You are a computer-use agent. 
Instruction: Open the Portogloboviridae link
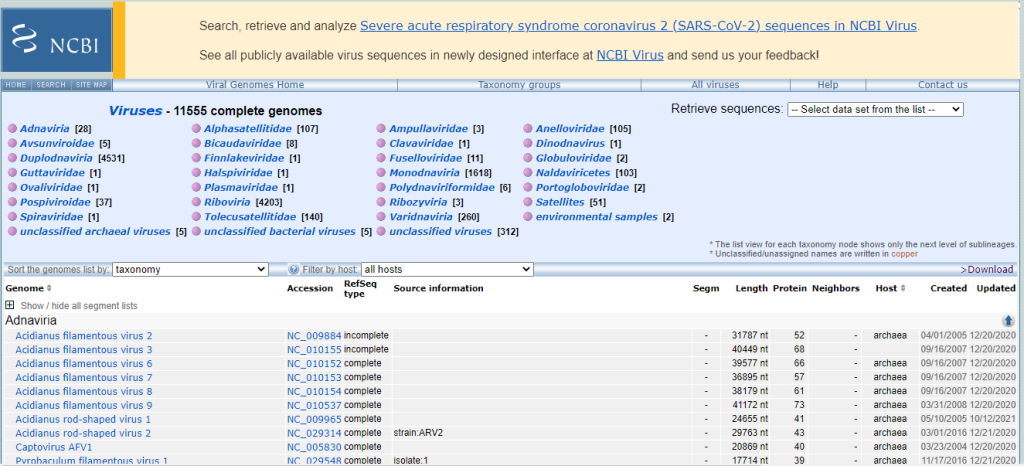pyautogui.click(x=582, y=187)
